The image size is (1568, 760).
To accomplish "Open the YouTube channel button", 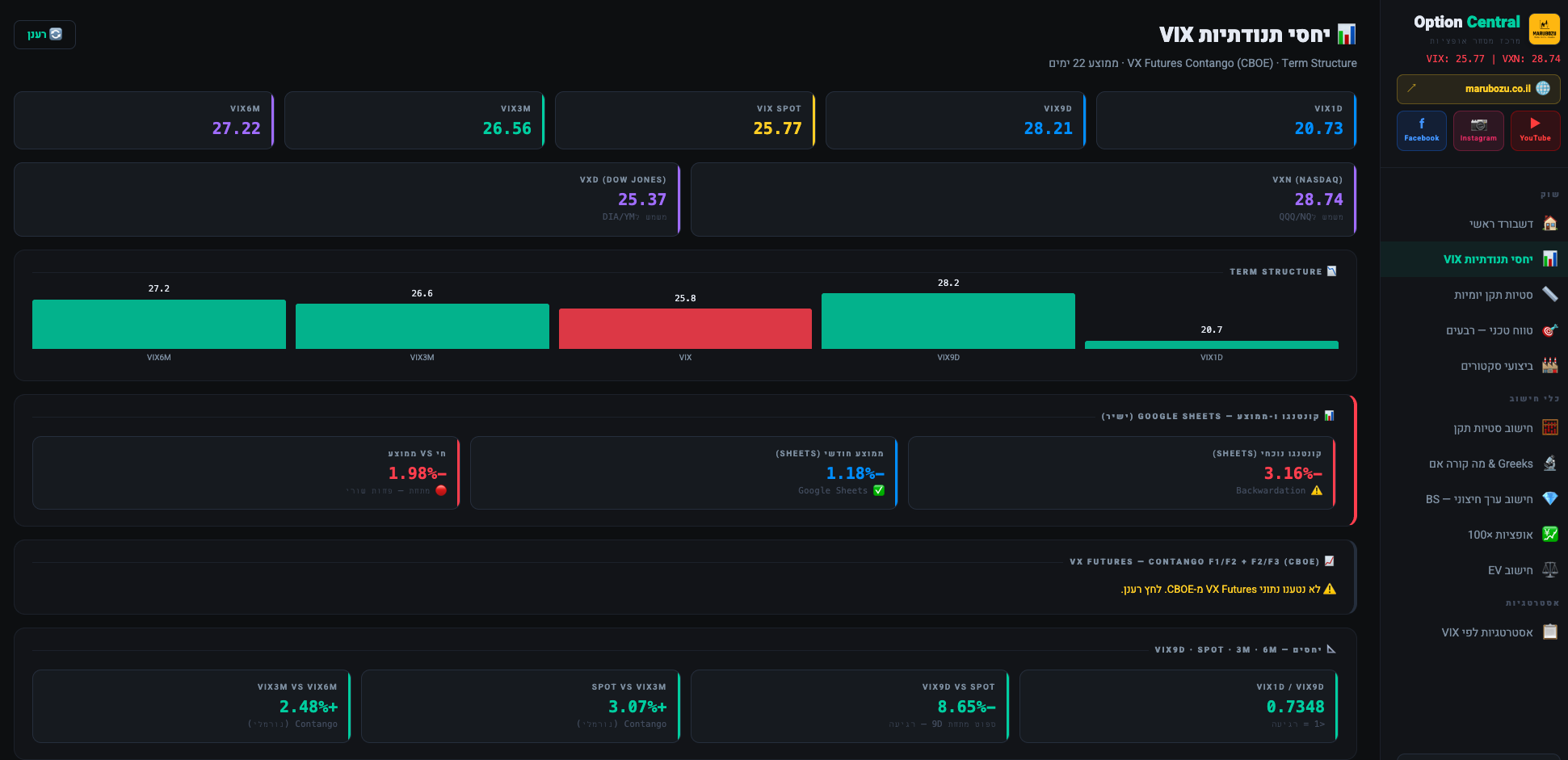I will tap(1535, 130).
